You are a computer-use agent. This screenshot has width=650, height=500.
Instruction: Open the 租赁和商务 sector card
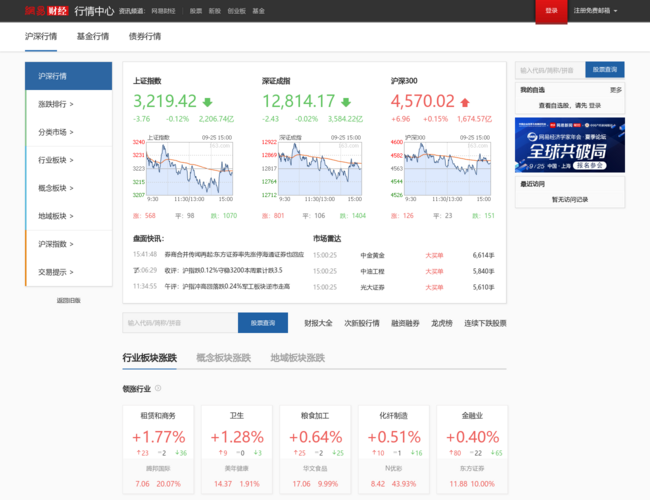[158, 449]
